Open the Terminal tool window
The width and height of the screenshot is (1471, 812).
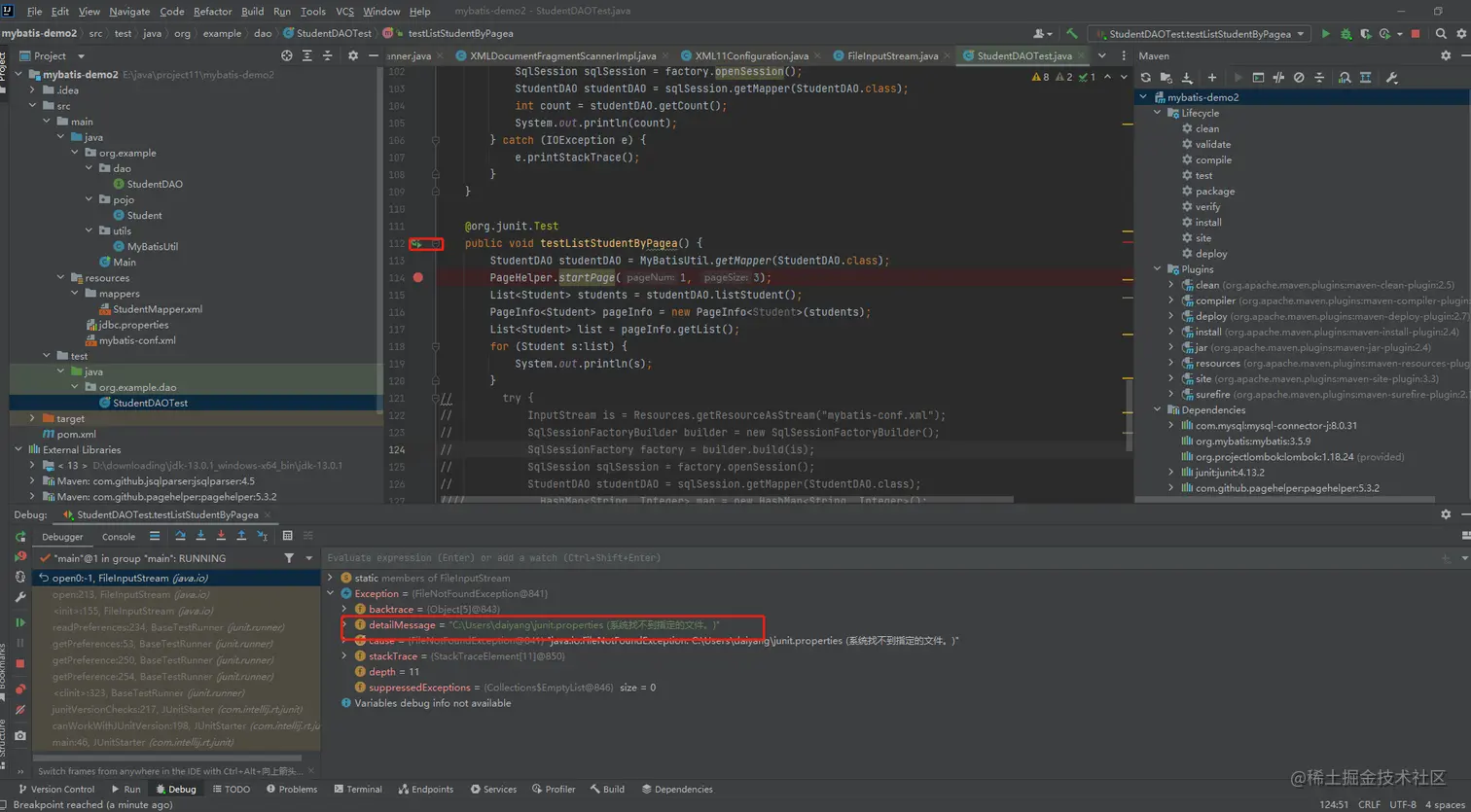pyautogui.click(x=357, y=789)
